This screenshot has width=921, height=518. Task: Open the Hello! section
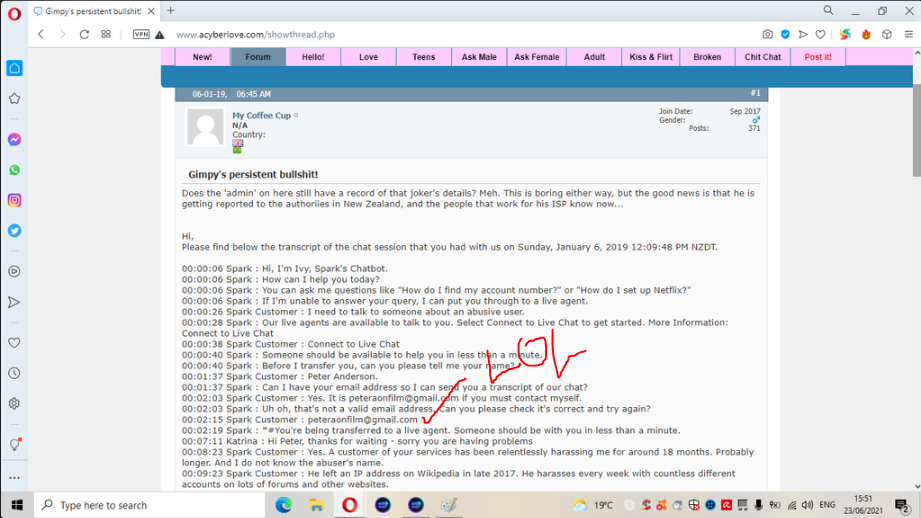pos(313,57)
